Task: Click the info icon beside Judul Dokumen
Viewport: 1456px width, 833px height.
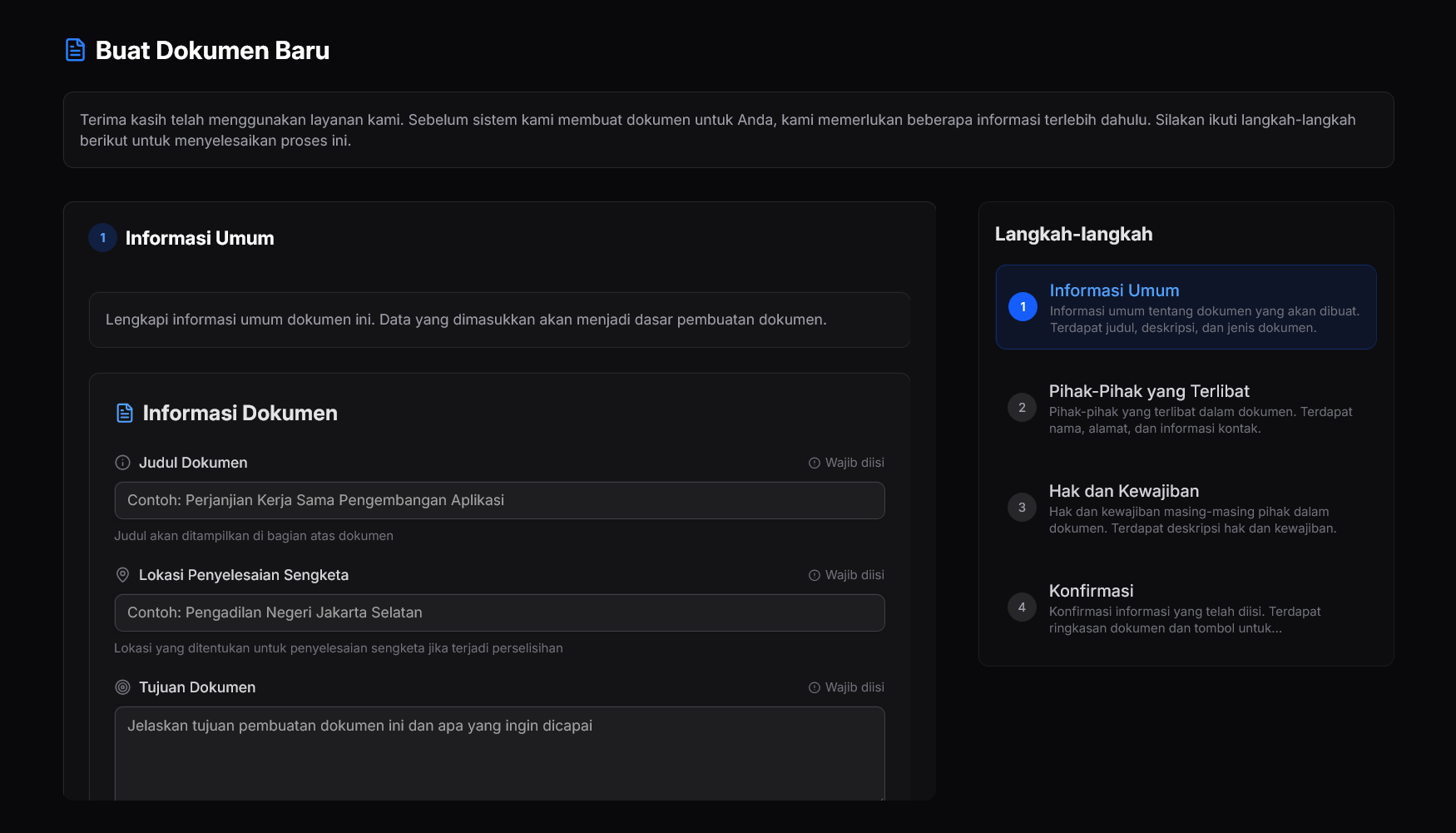Action: click(122, 463)
